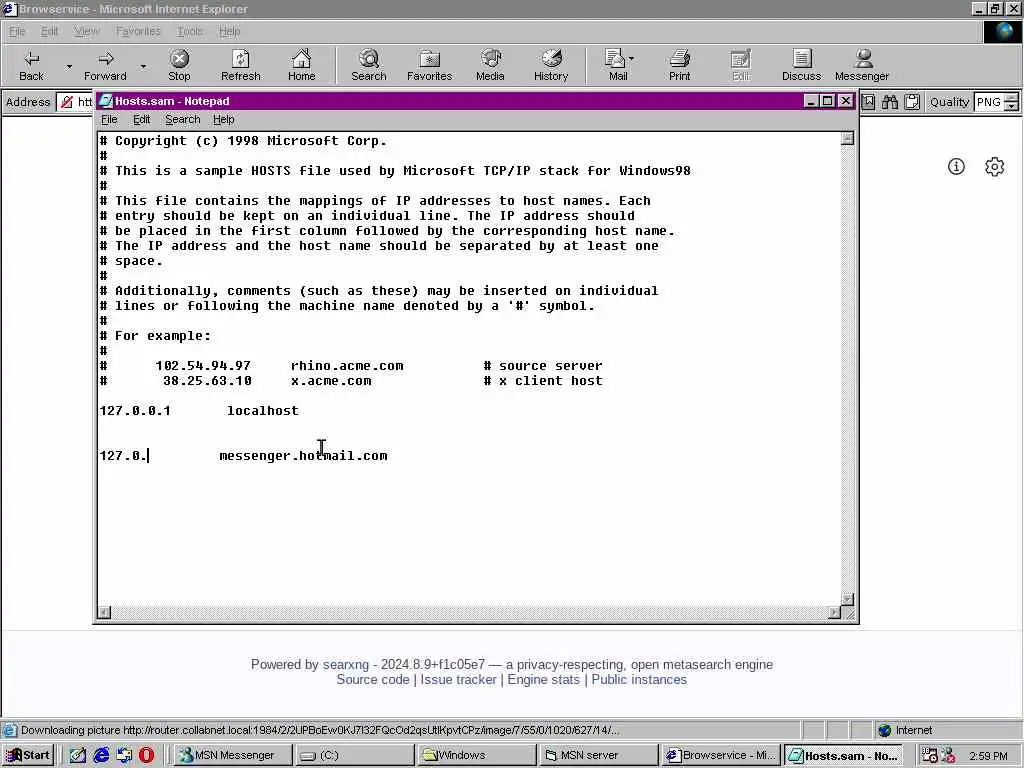Click Notepad's horizontal scrollbar left arrow

pos(104,613)
